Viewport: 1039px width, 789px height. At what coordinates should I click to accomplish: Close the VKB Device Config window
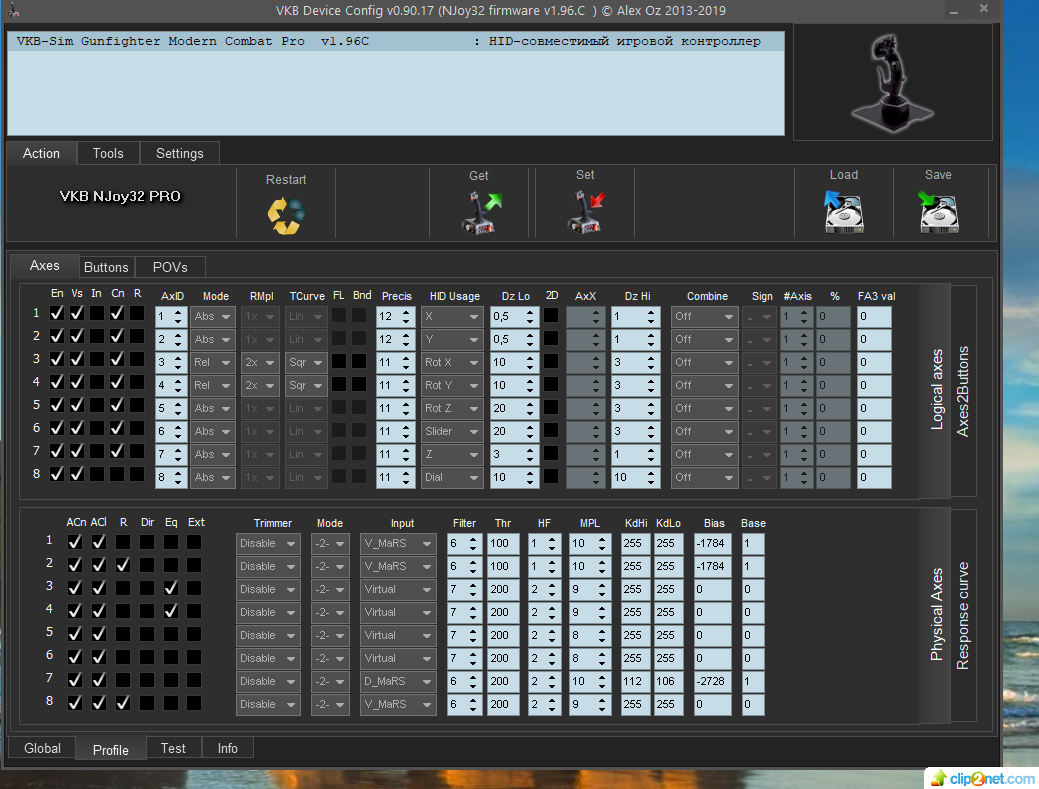(x=984, y=9)
